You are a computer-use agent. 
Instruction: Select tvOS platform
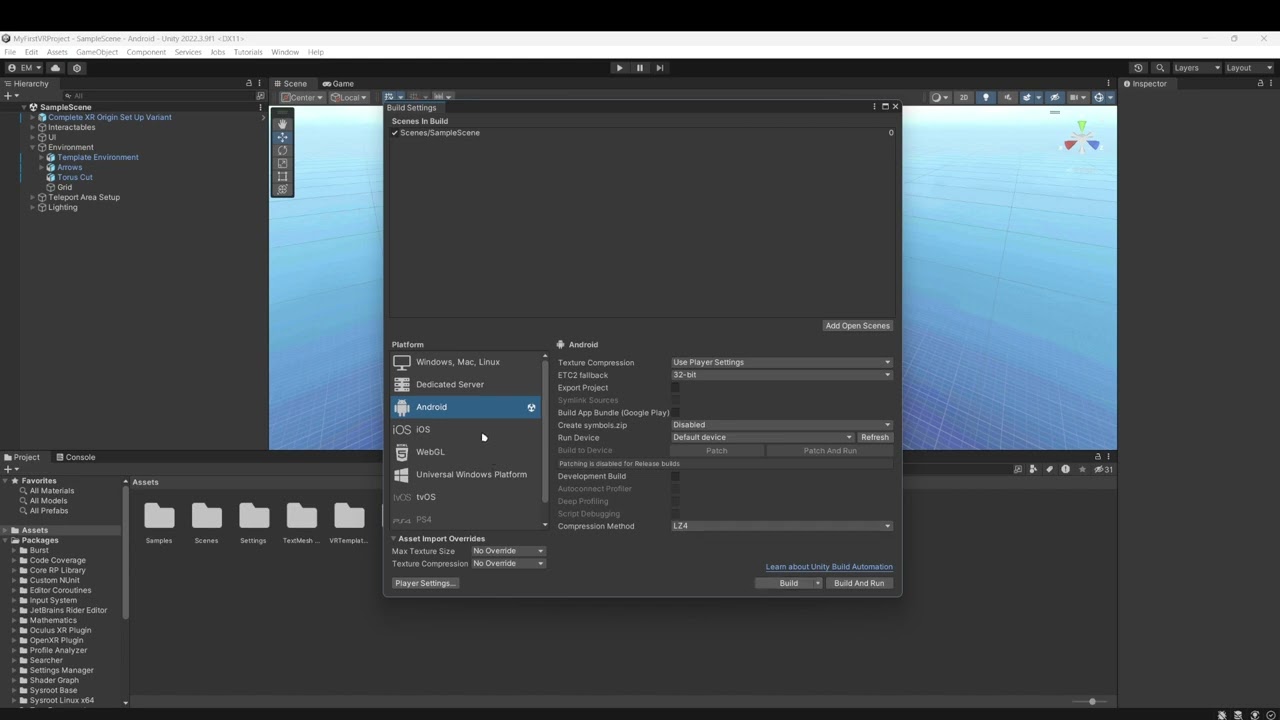465,497
